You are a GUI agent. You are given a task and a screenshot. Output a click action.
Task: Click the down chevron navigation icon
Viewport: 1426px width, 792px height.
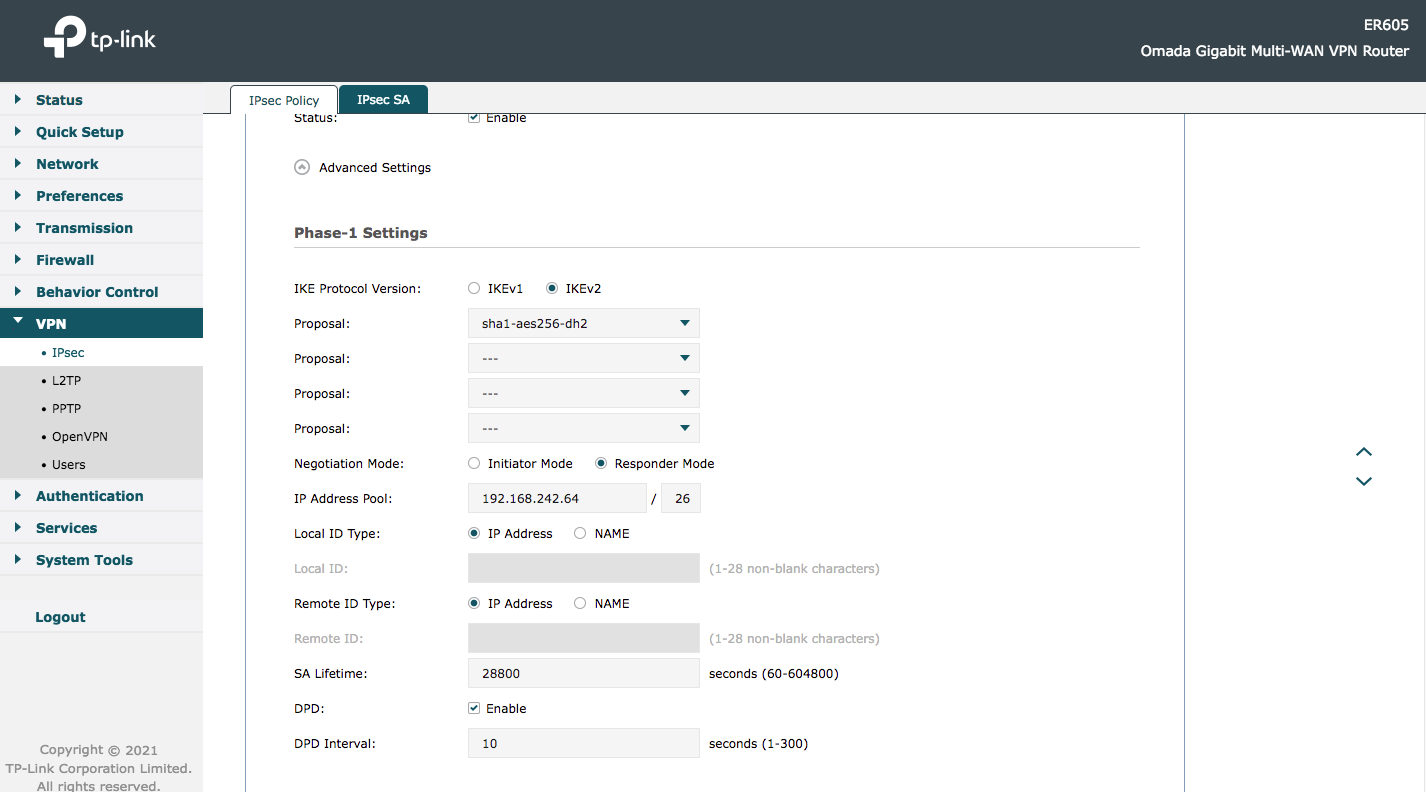pos(1363,481)
